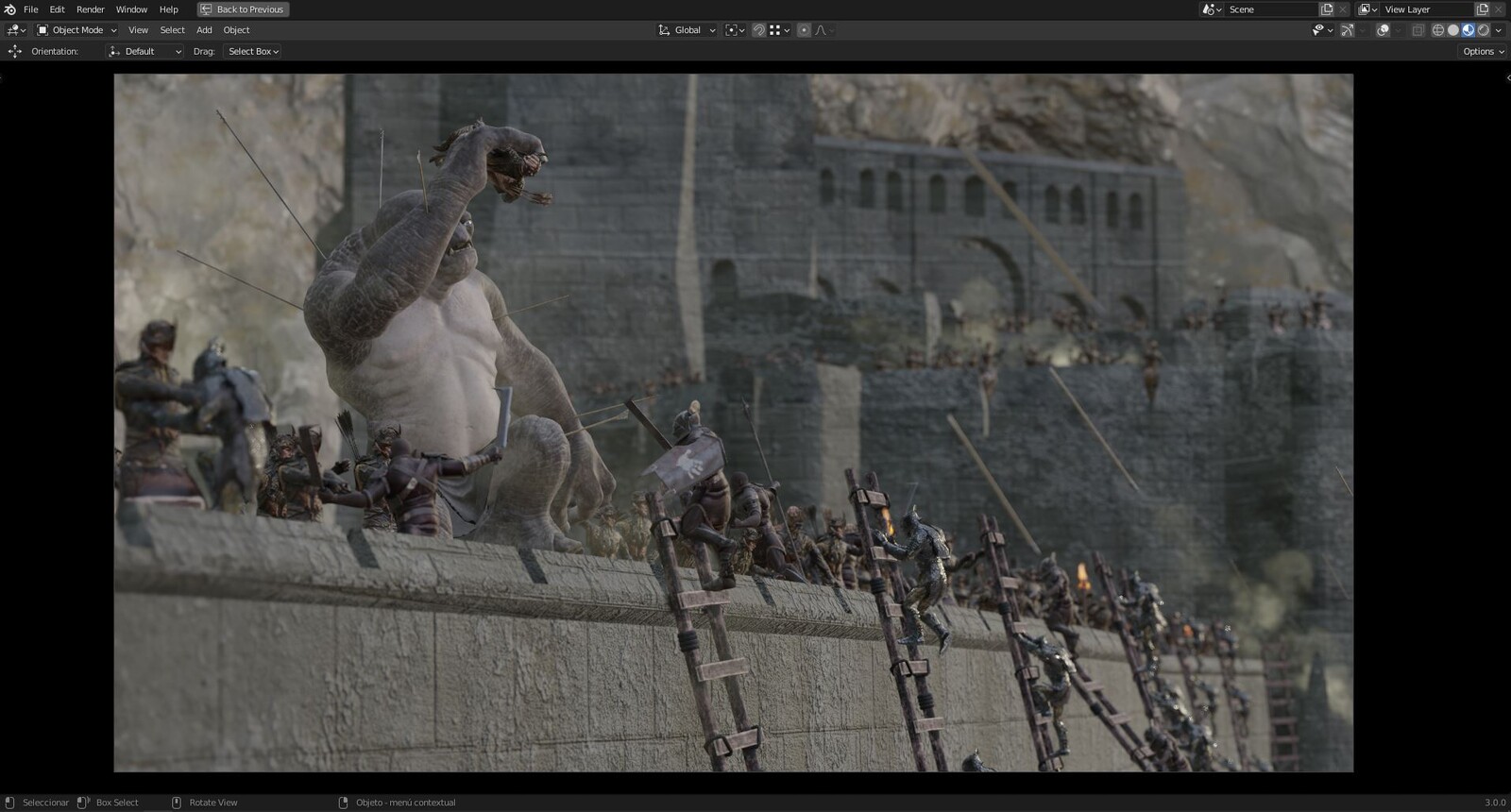The width and height of the screenshot is (1511, 812).
Task: Open the proportional editing falloff selector
Action: click(823, 30)
